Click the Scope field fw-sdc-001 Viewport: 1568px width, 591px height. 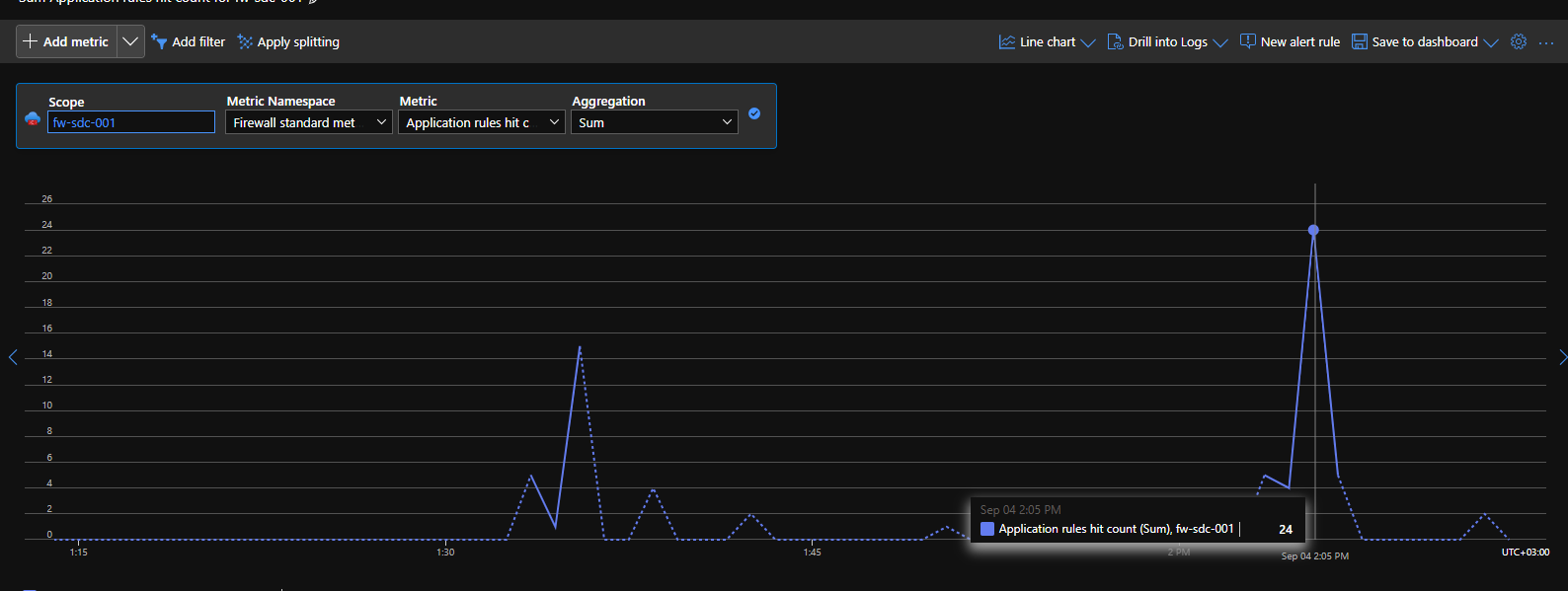click(x=131, y=122)
